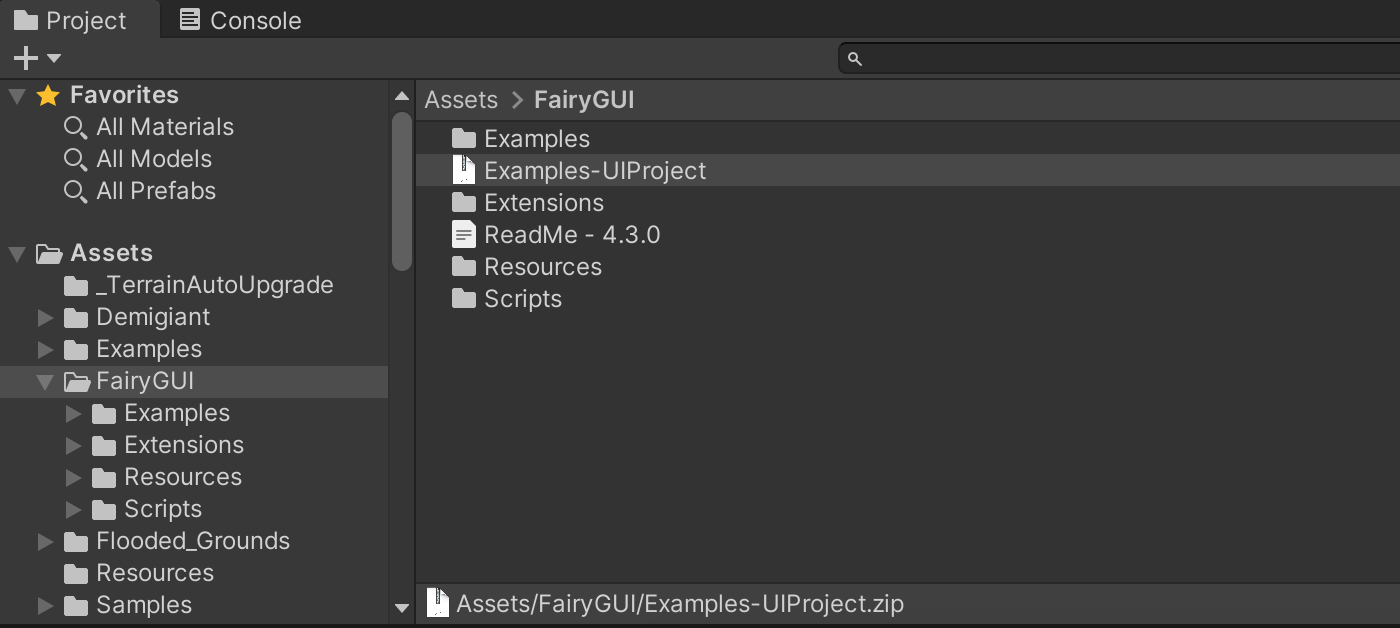Click the All Prefabs search icon

(75, 192)
